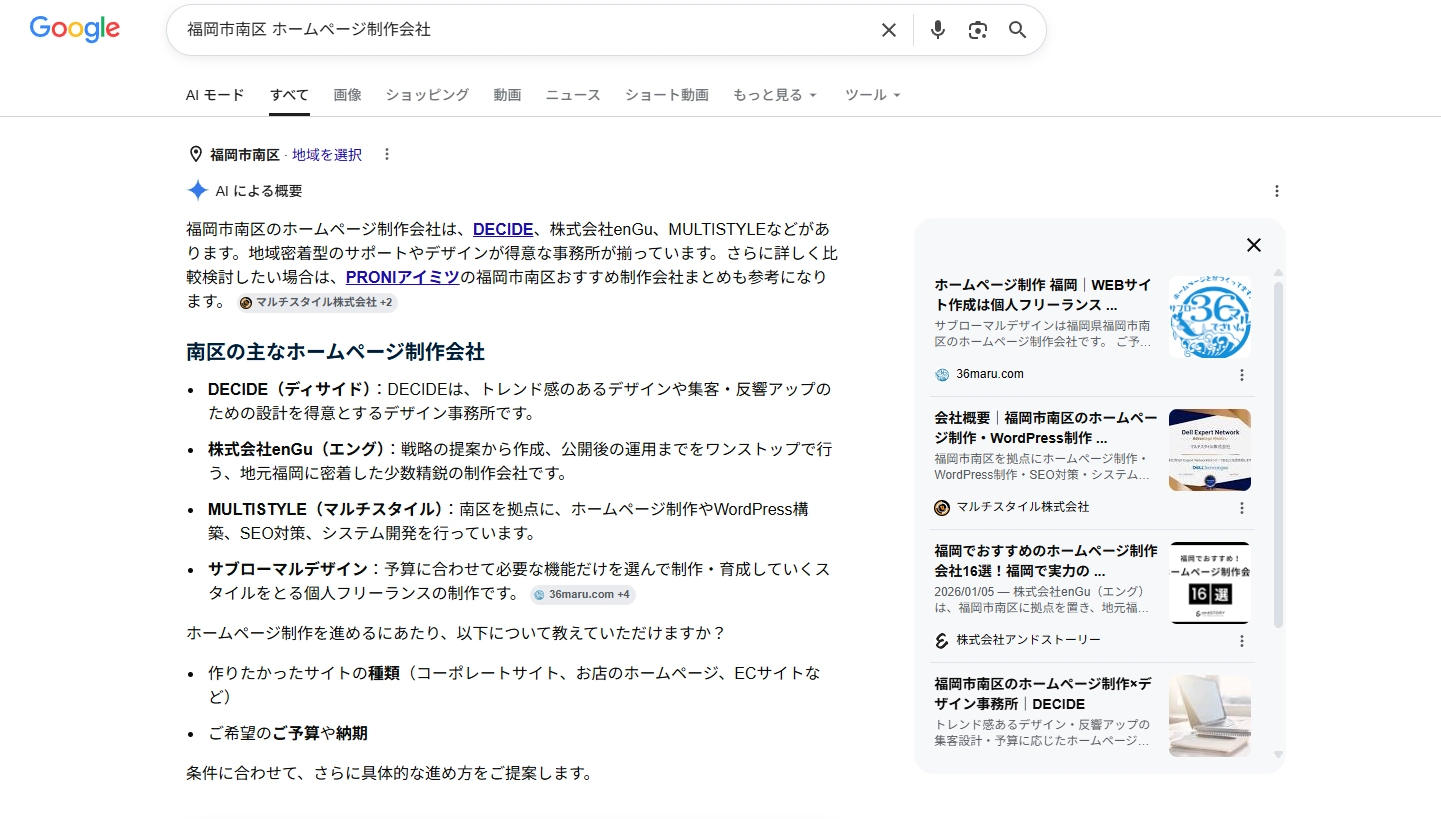
Task: Open three-dot menu for 株式会社アンドストーリー source
Action: click(1242, 640)
